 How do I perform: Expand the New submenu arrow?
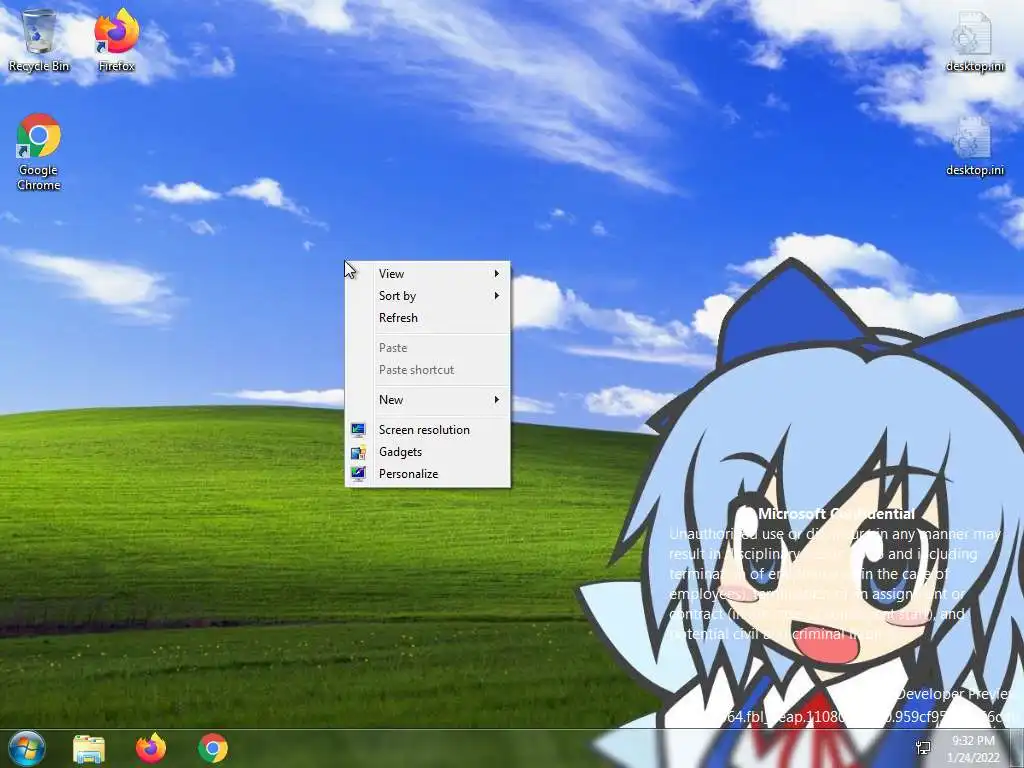coord(497,400)
